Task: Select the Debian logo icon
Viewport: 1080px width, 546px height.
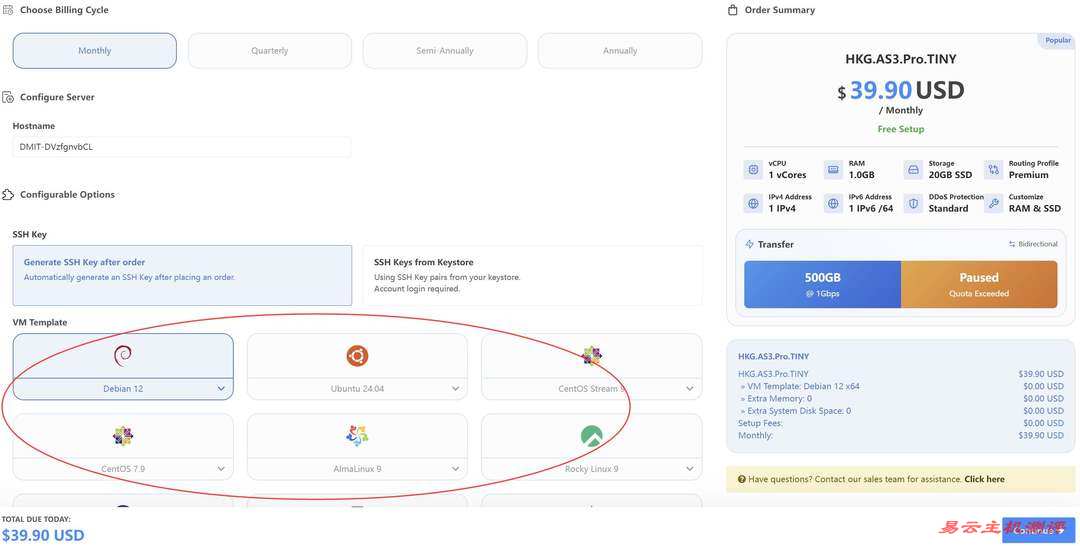Action: click(x=123, y=355)
